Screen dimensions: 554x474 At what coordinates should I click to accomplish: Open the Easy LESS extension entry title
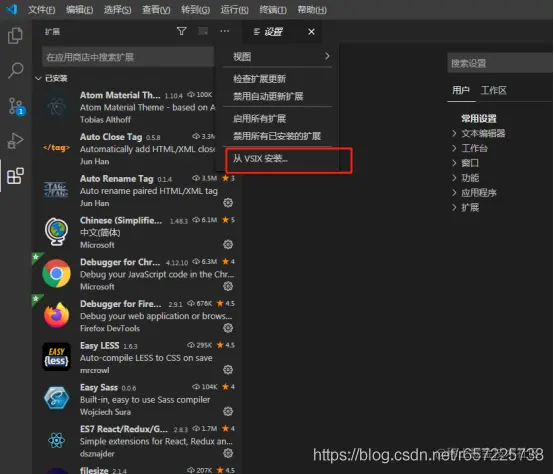tap(100, 345)
